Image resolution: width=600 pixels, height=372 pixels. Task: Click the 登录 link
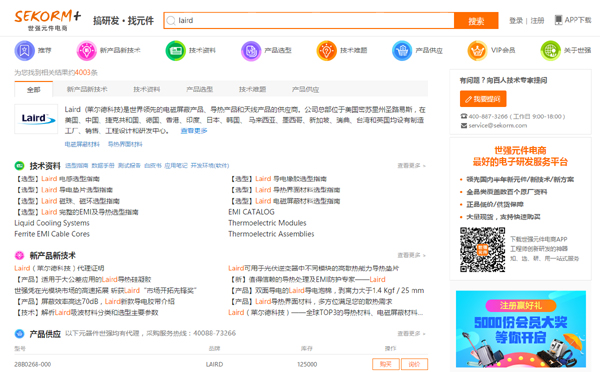pos(516,20)
